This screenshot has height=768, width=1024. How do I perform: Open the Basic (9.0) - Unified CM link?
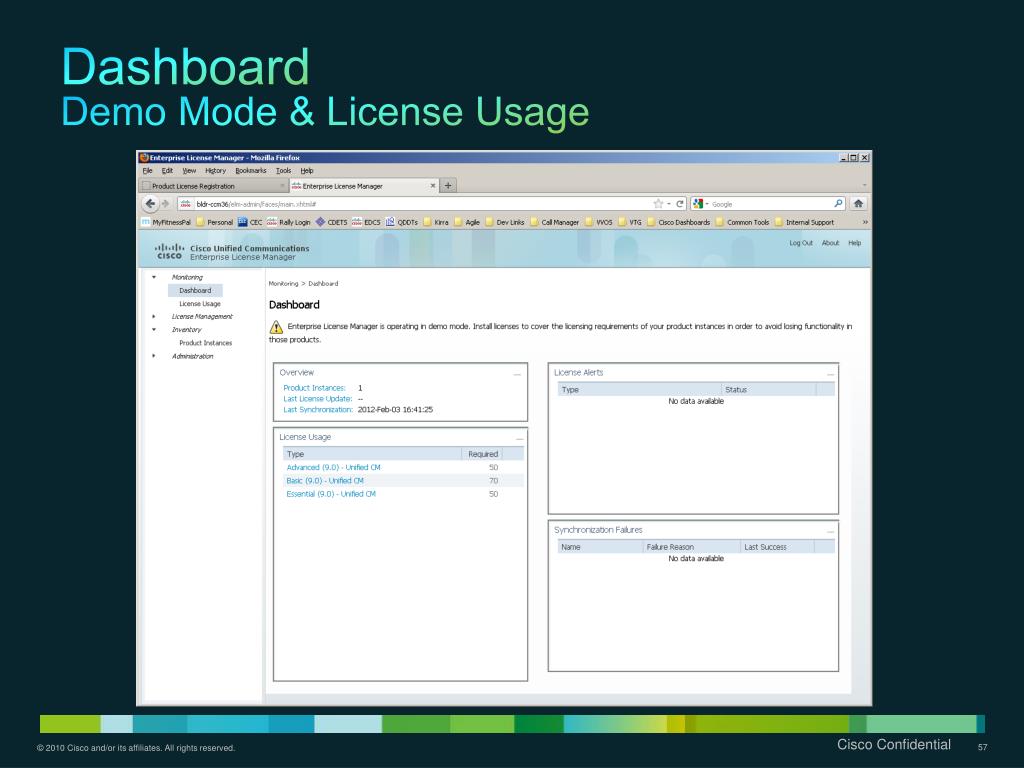(x=325, y=481)
